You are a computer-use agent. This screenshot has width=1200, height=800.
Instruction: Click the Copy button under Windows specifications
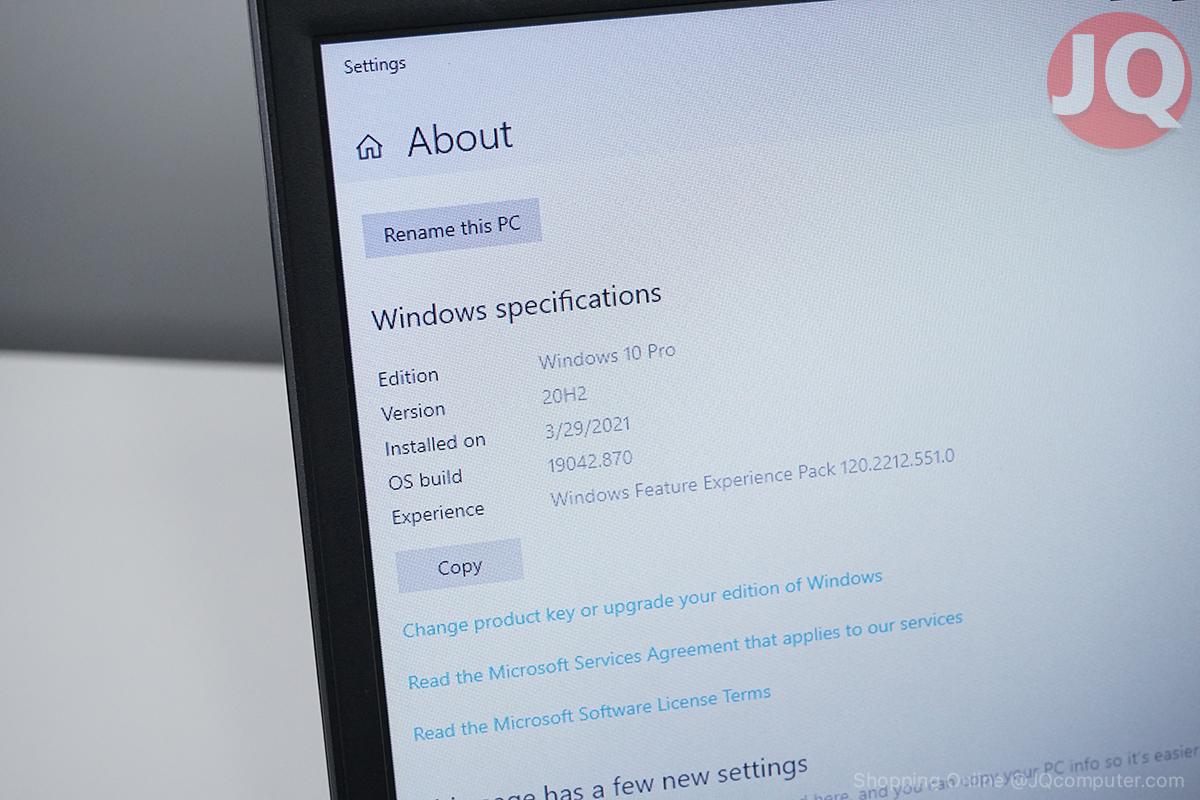pos(460,566)
